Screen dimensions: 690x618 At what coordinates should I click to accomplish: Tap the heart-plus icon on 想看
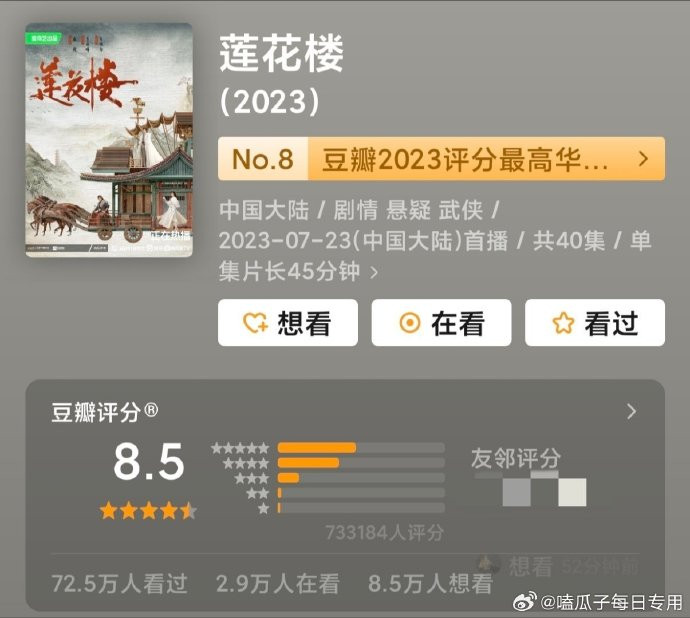pyautogui.click(x=255, y=323)
